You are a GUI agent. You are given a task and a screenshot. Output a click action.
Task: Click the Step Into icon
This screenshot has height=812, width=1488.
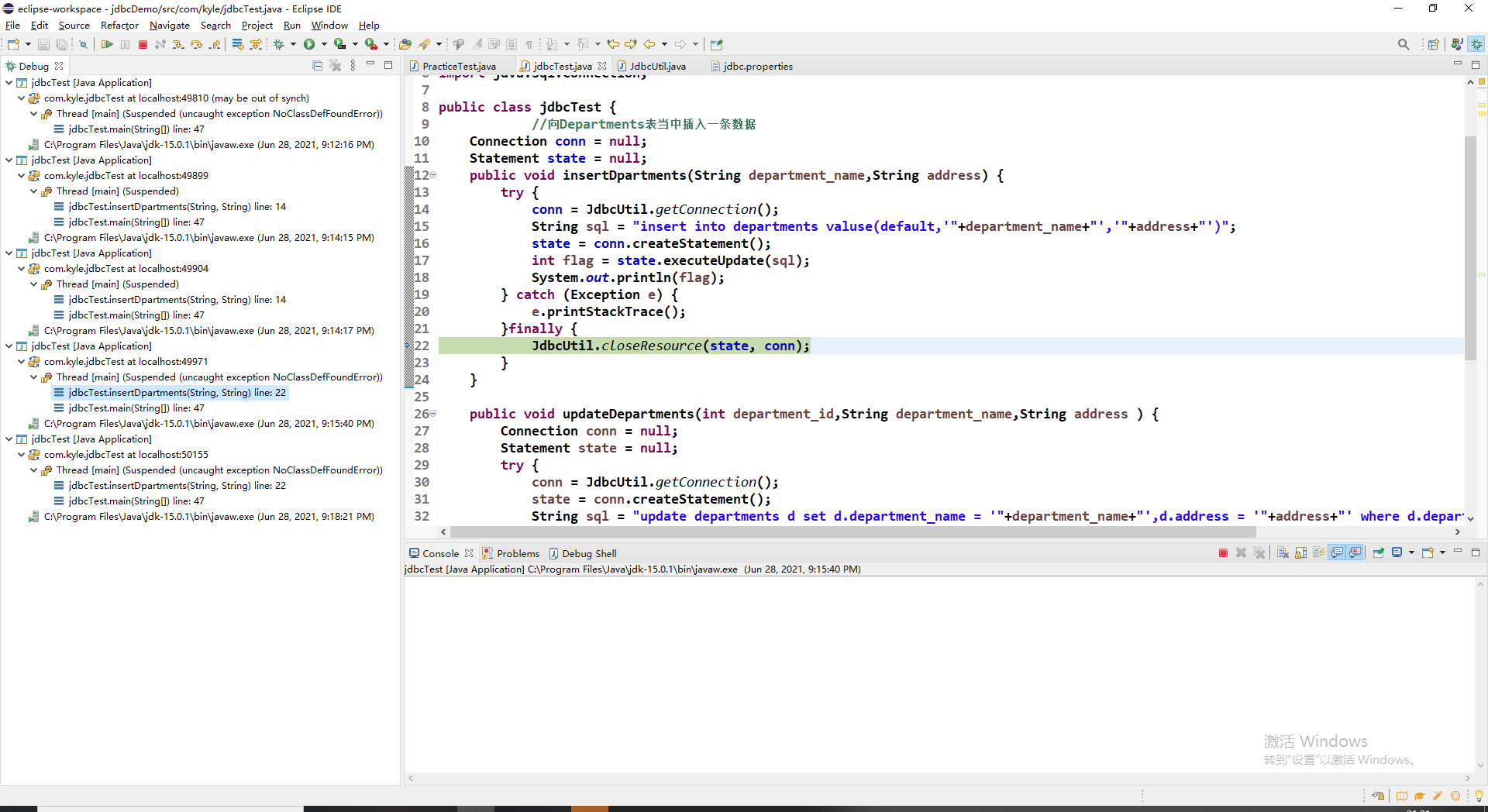click(178, 45)
